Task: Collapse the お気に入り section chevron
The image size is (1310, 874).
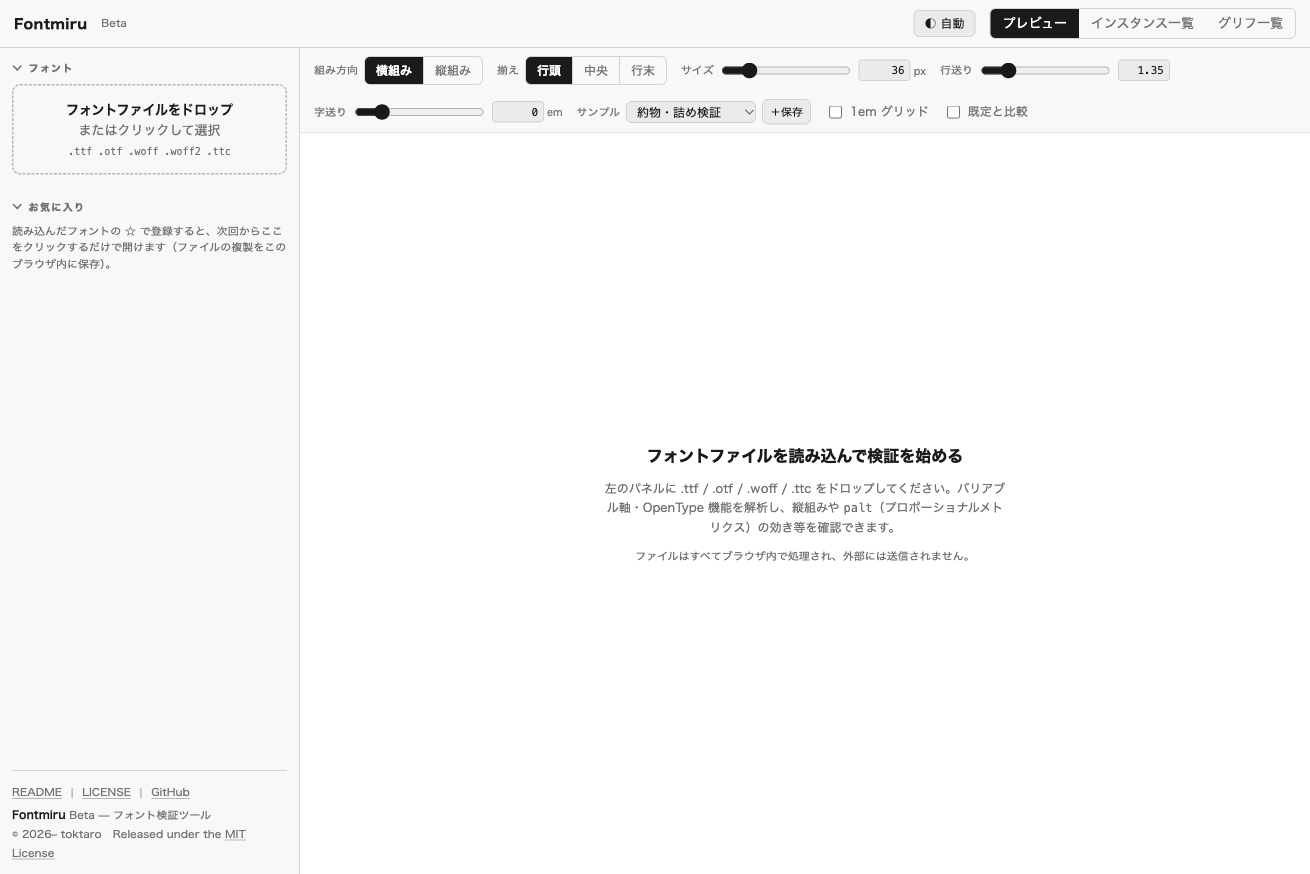Action: point(17,207)
